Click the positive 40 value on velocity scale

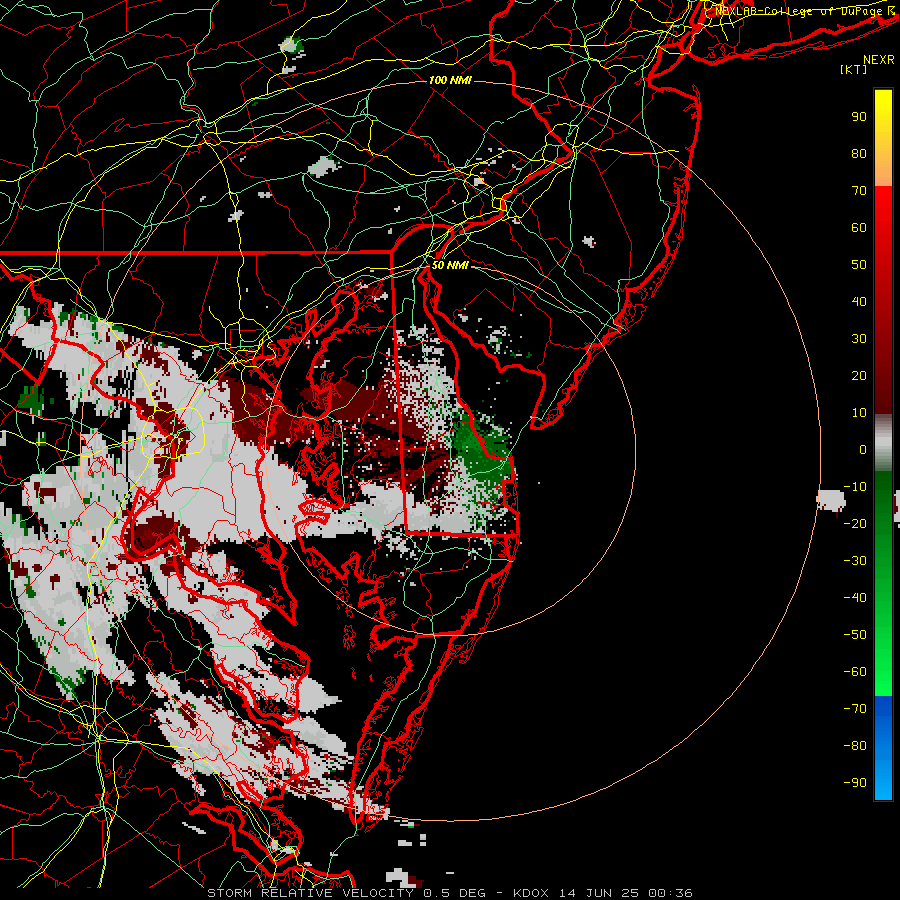pyautogui.click(x=859, y=301)
